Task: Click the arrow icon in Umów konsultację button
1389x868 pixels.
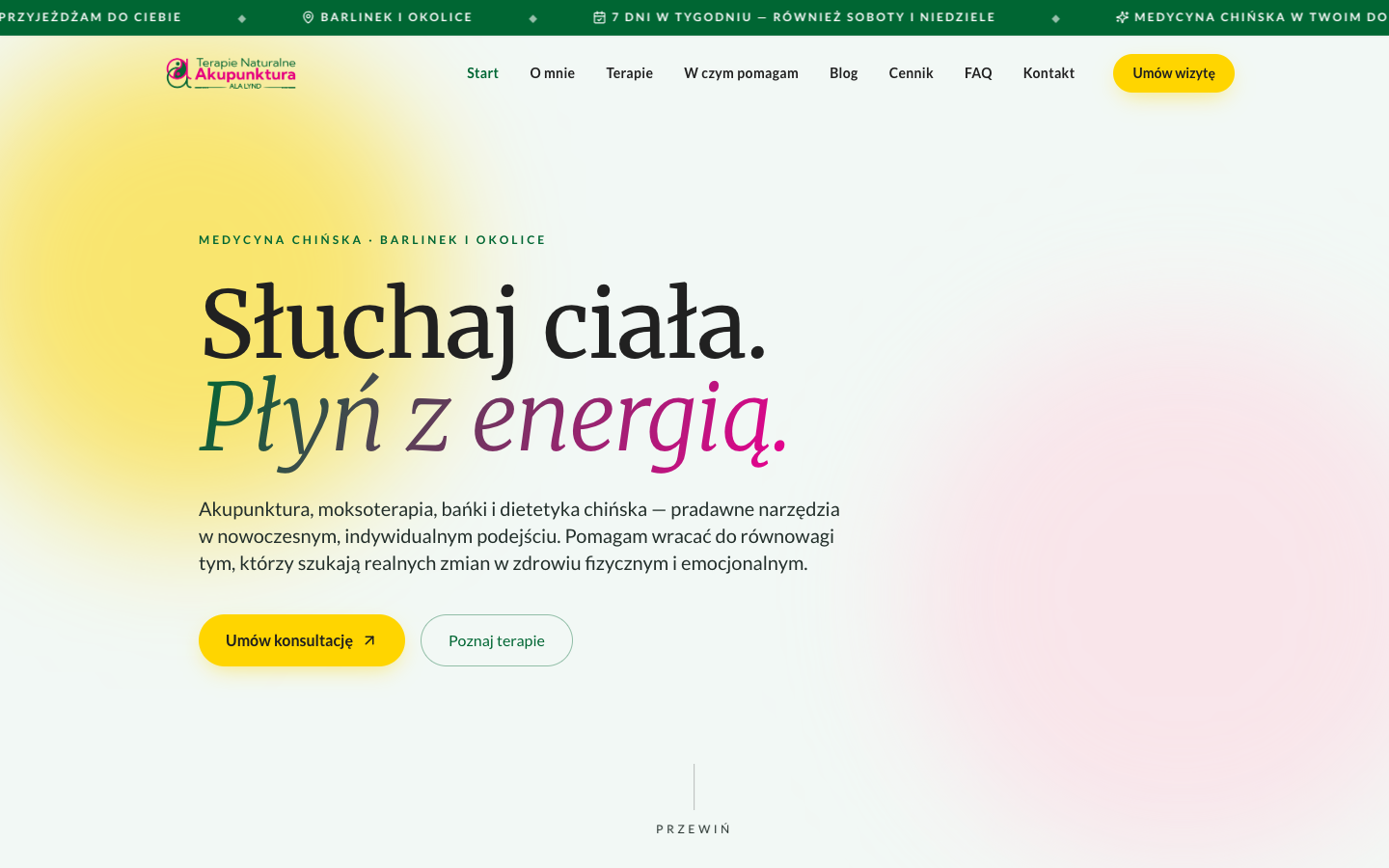Action: (x=369, y=640)
